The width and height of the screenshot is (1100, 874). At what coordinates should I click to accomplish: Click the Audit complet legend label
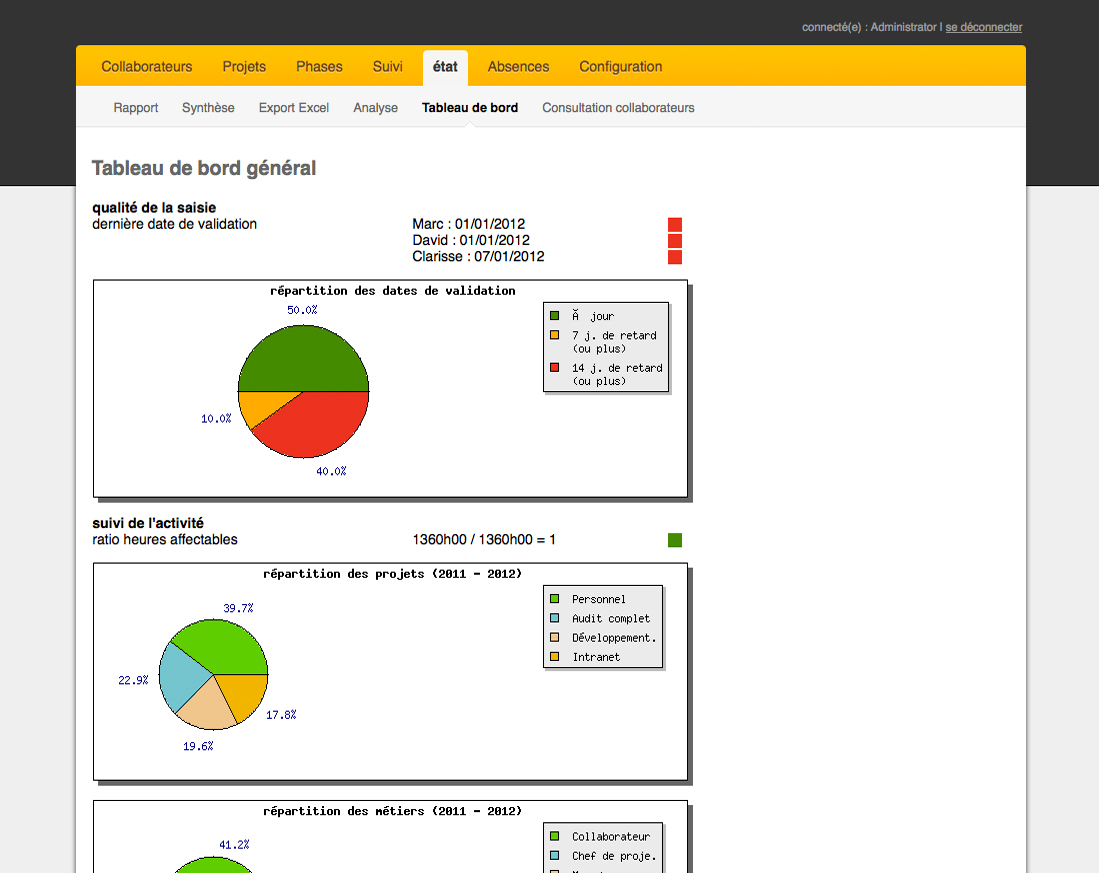(x=611, y=619)
